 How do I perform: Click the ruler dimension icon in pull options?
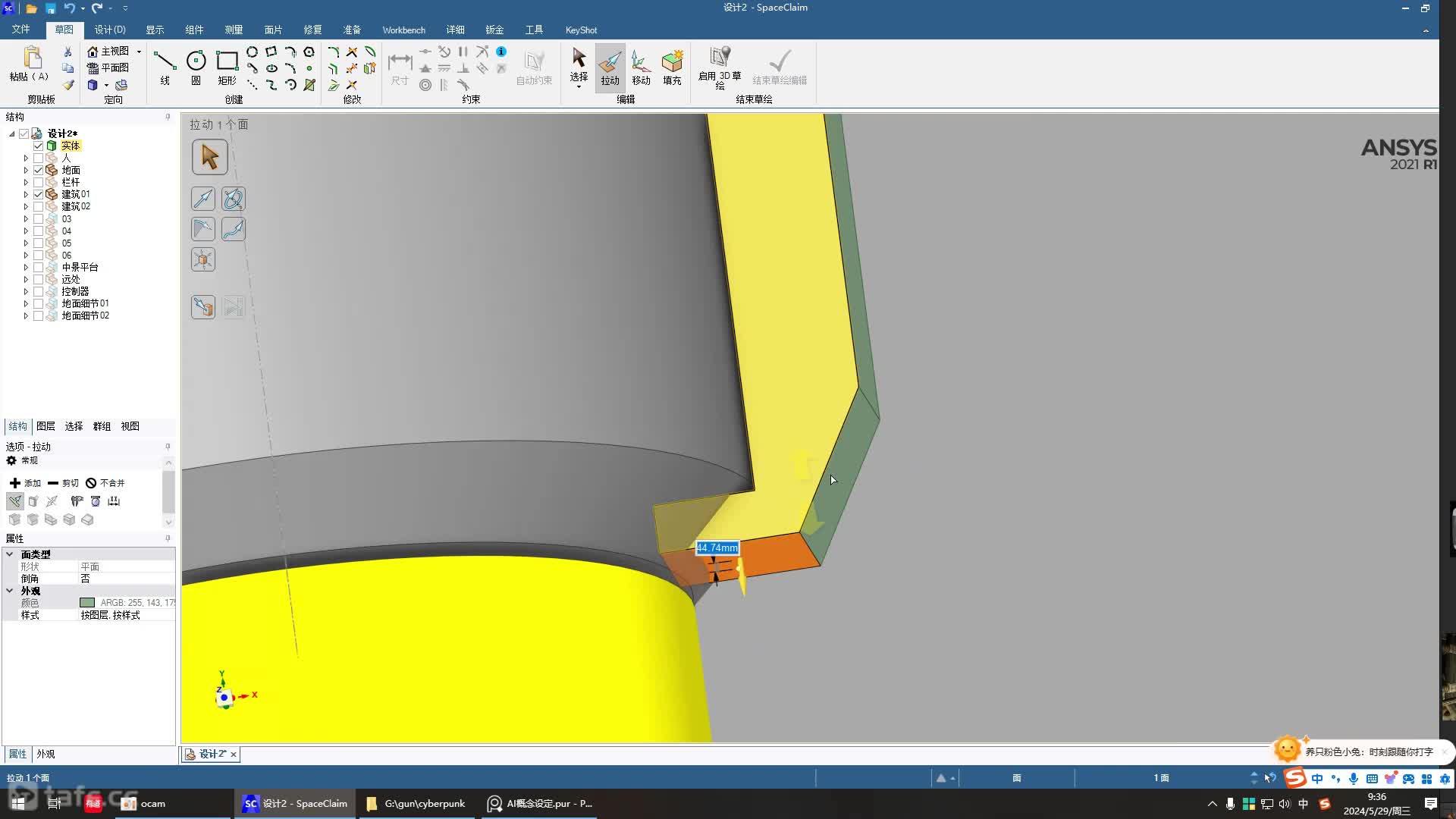[x=114, y=500]
